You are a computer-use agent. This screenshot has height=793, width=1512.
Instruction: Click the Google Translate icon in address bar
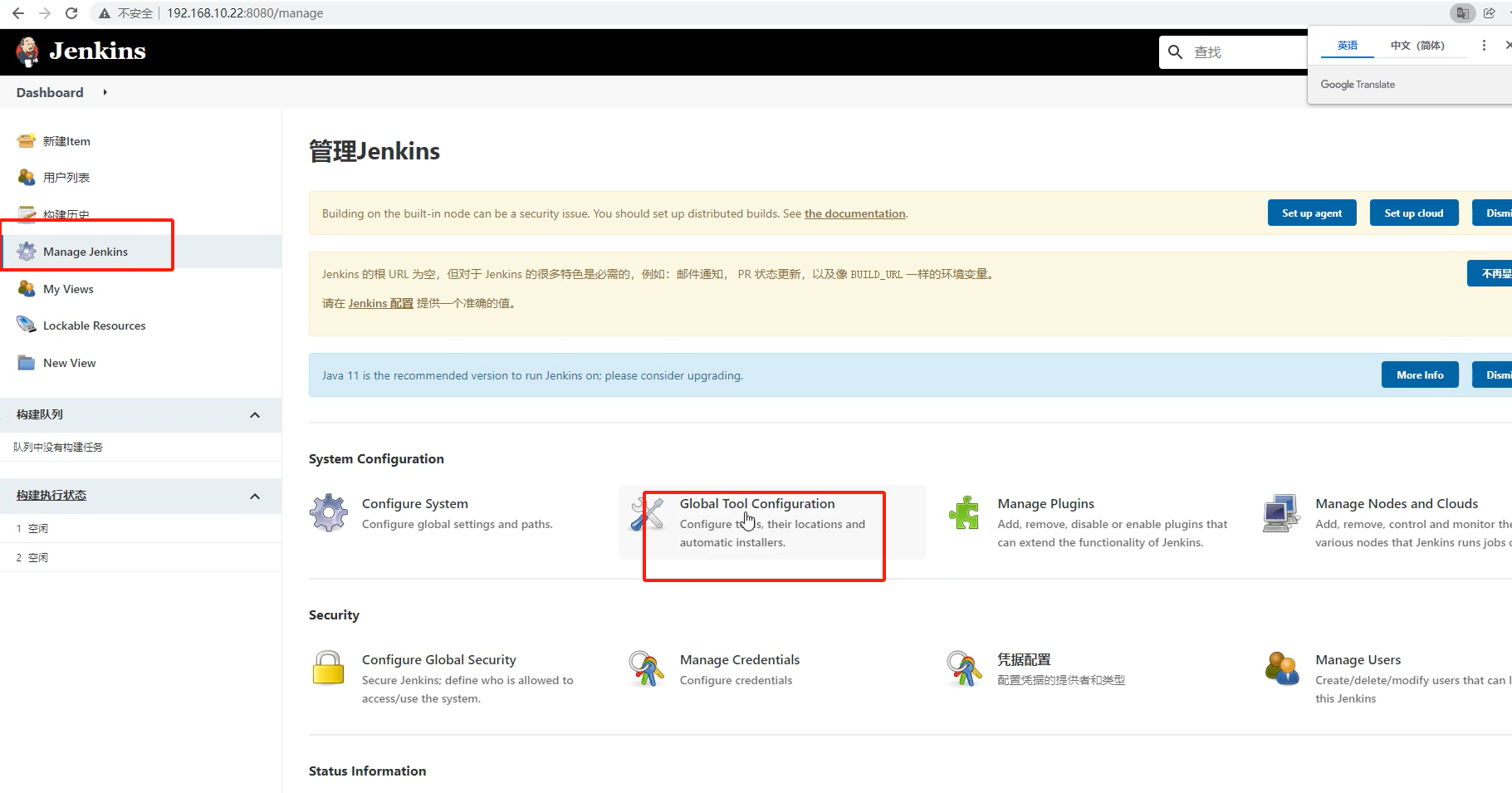click(1463, 13)
